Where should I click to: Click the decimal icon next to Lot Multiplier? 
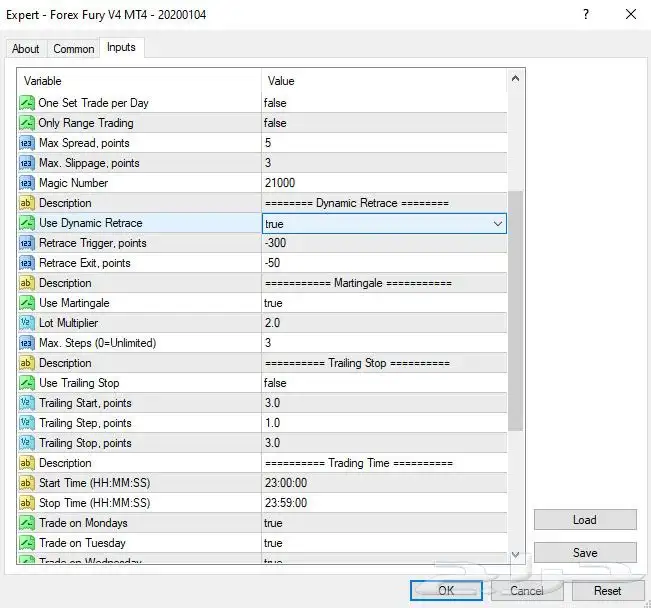point(27,323)
